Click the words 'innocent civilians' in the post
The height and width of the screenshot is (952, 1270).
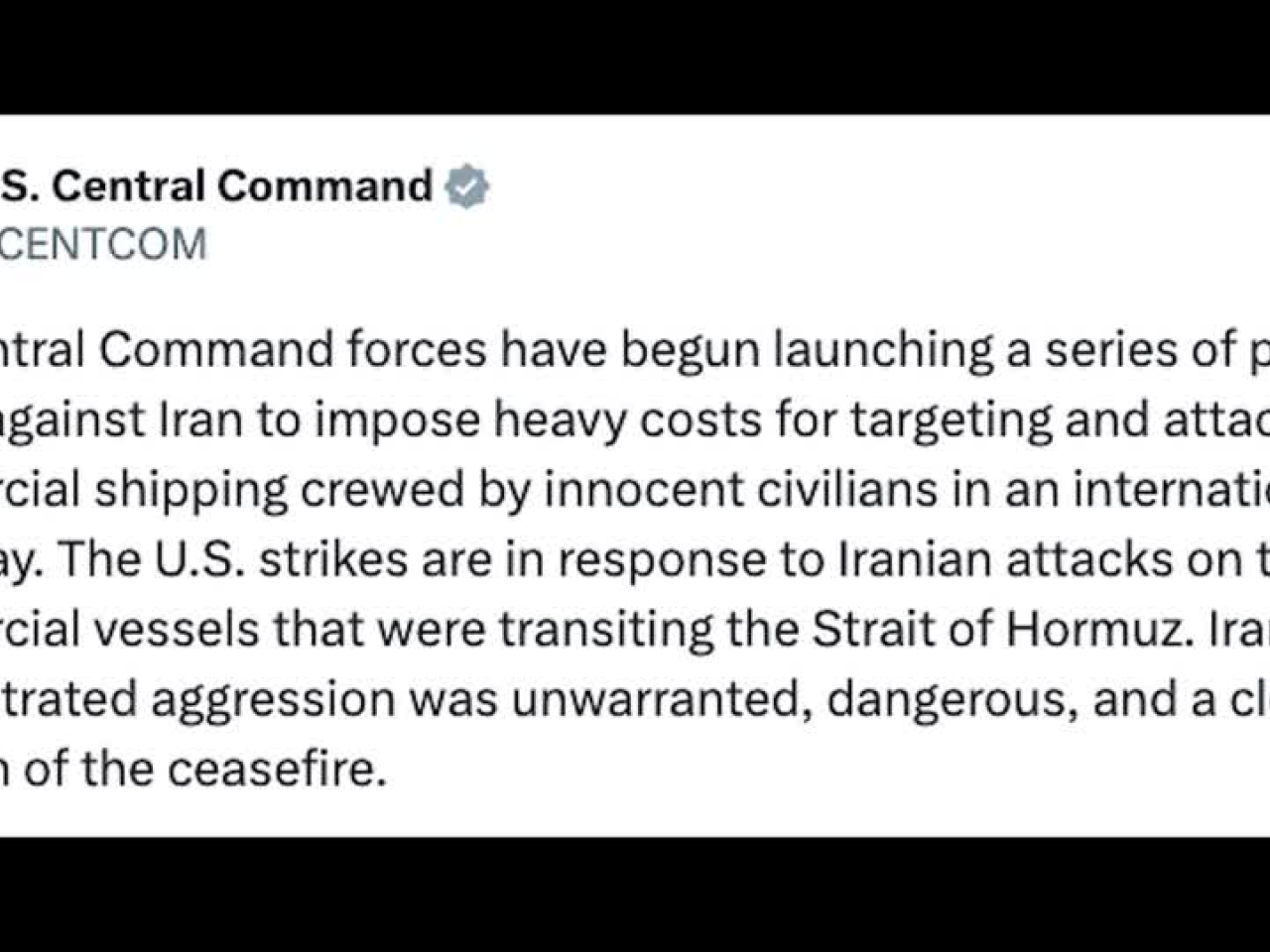coord(741,490)
